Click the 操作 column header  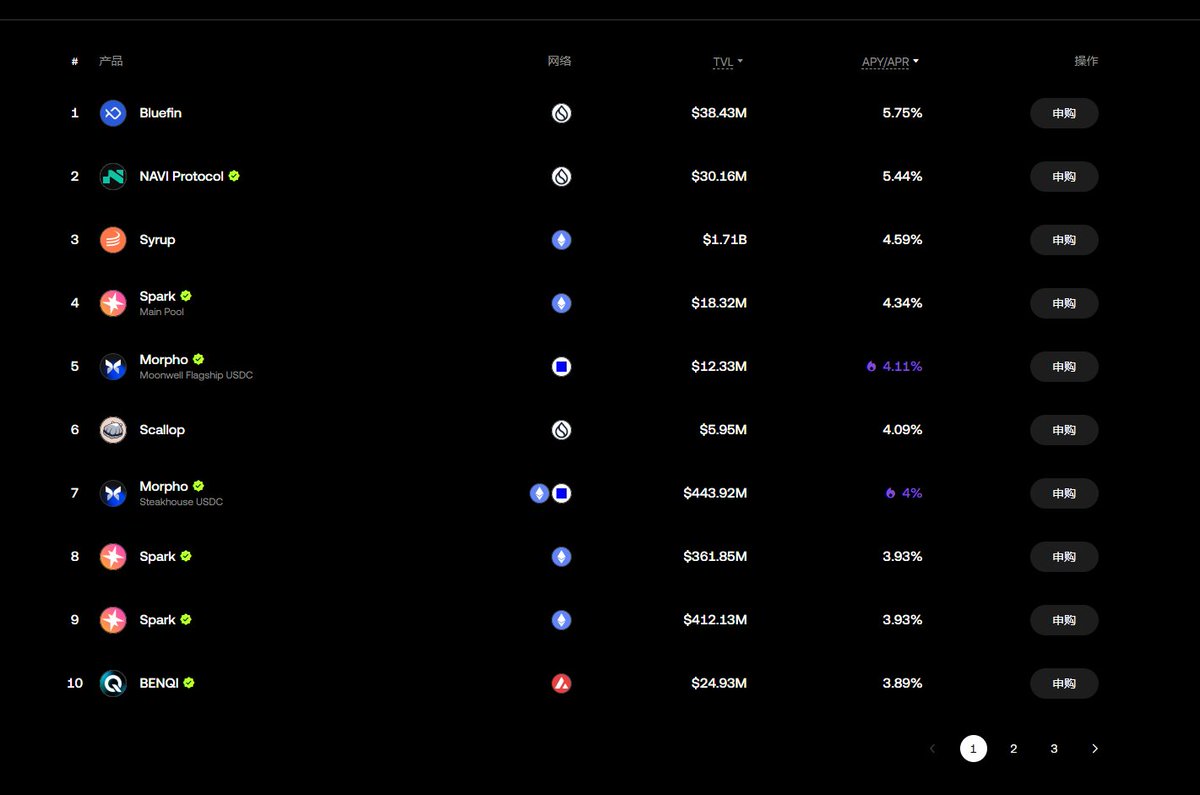click(1086, 61)
